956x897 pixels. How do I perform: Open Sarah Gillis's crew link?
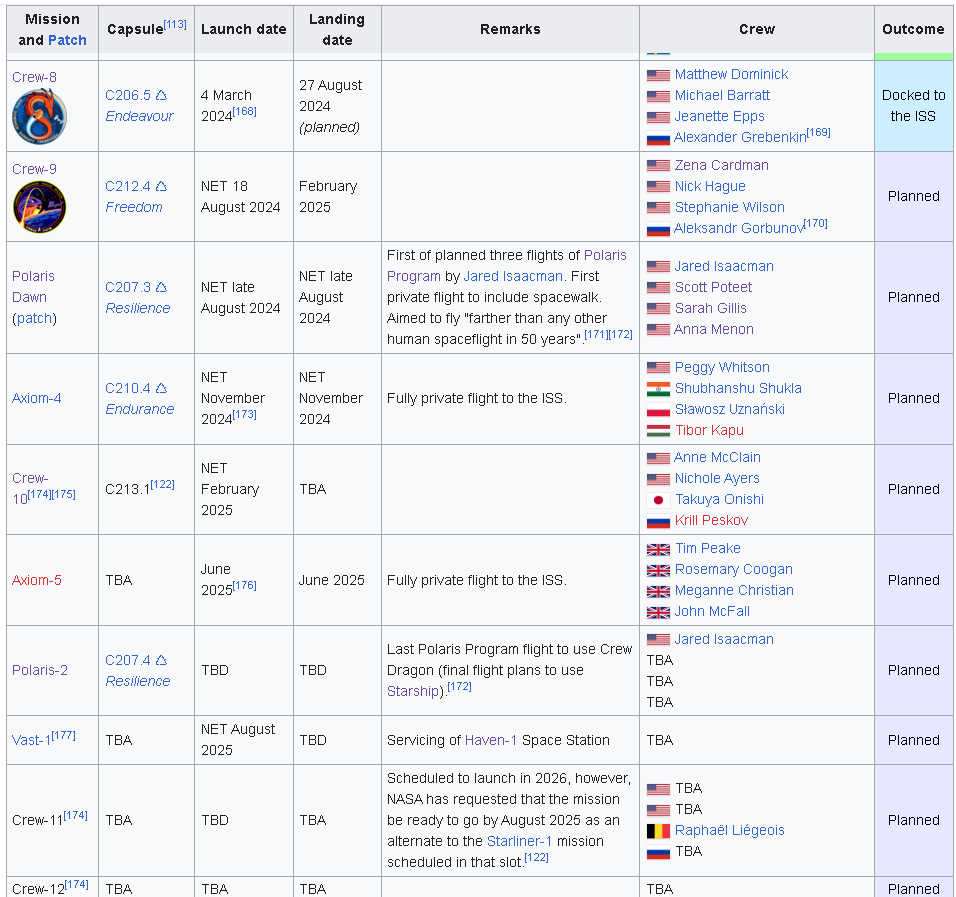tap(710, 308)
